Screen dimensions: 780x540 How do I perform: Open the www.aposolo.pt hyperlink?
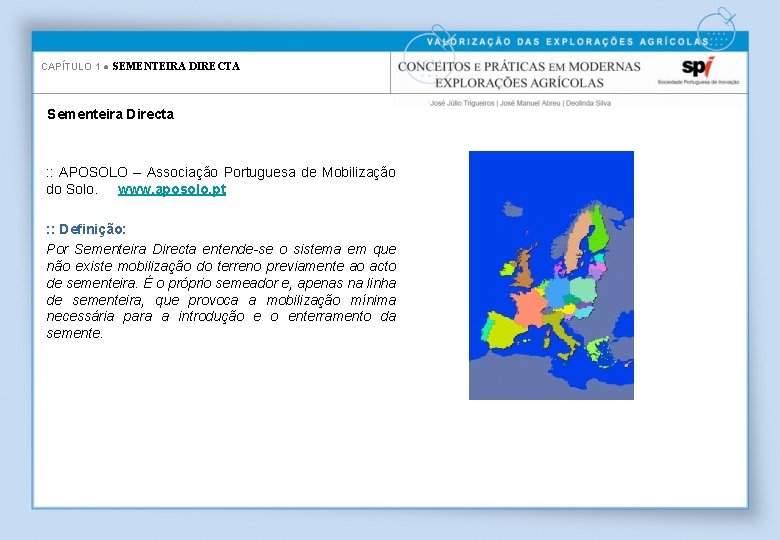click(x=172, y=189)
